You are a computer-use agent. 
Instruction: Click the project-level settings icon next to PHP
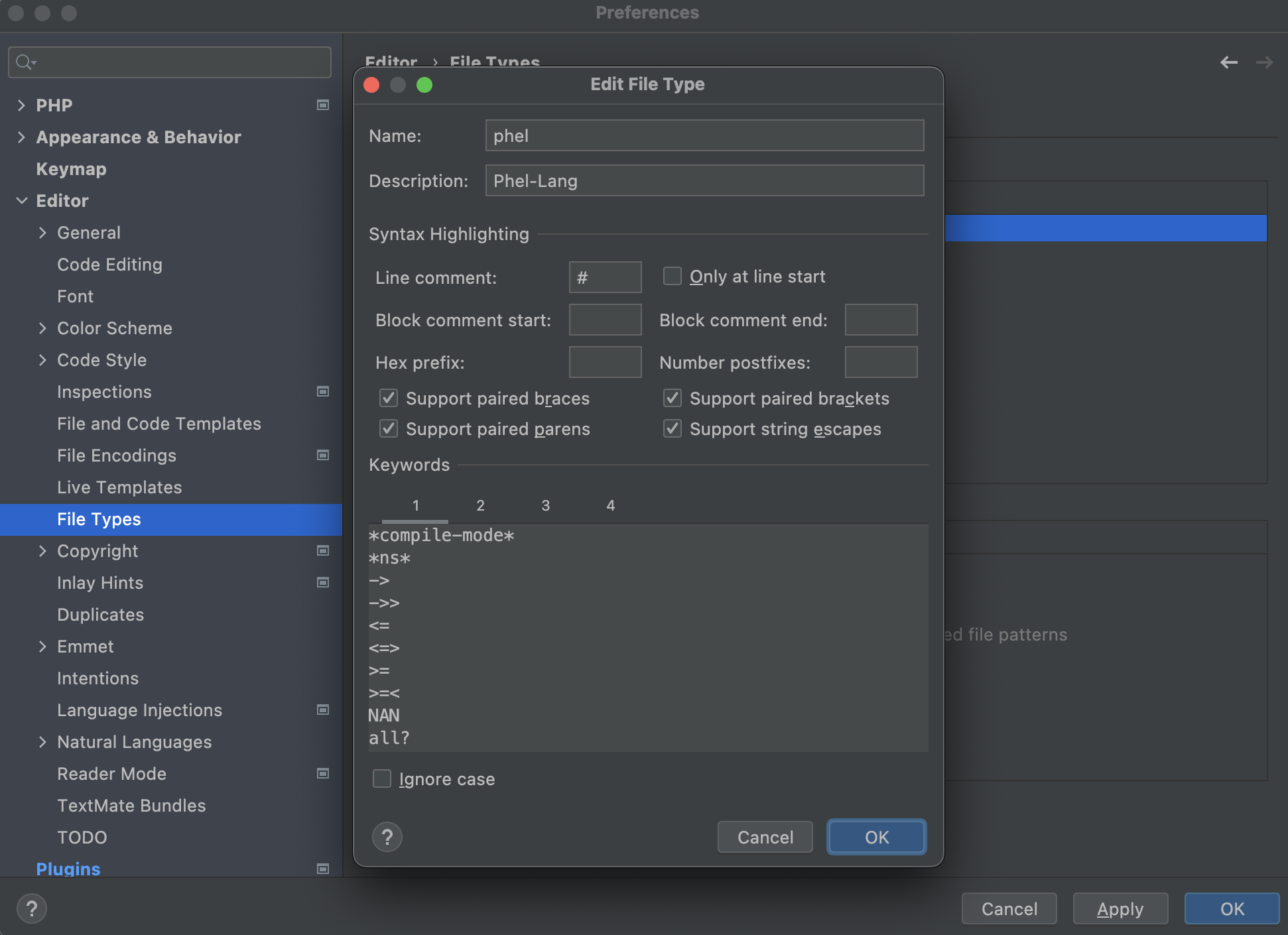pyautogui.click(x=323, y=105)
